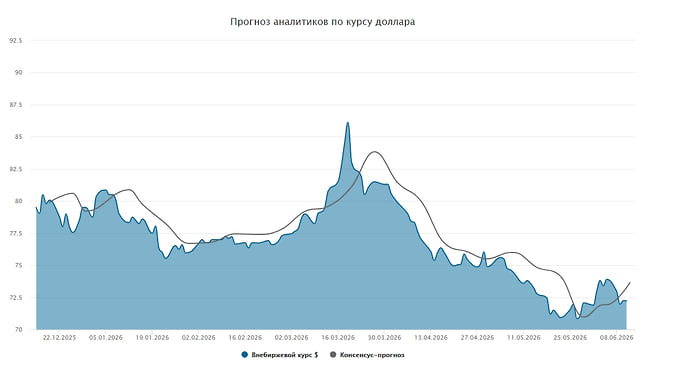Click the dollar rate peak above 85

(x=348, y=123)
